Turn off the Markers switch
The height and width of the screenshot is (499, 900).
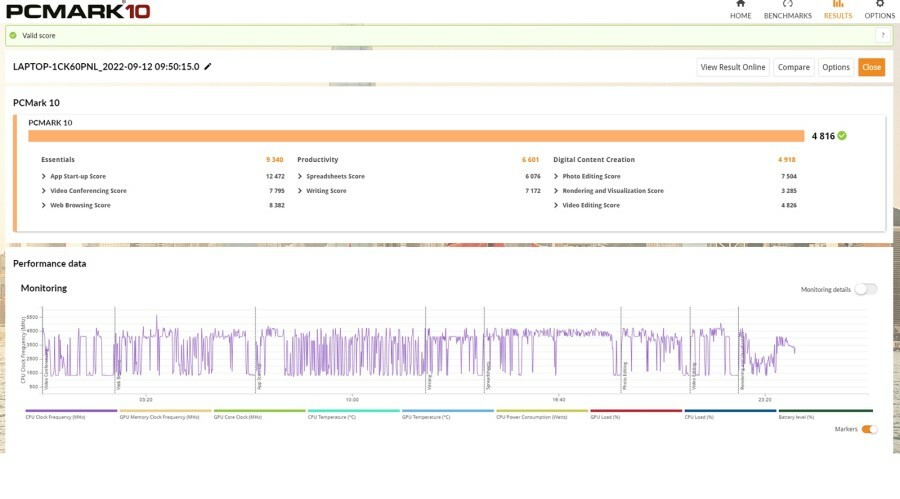(869, 430)
